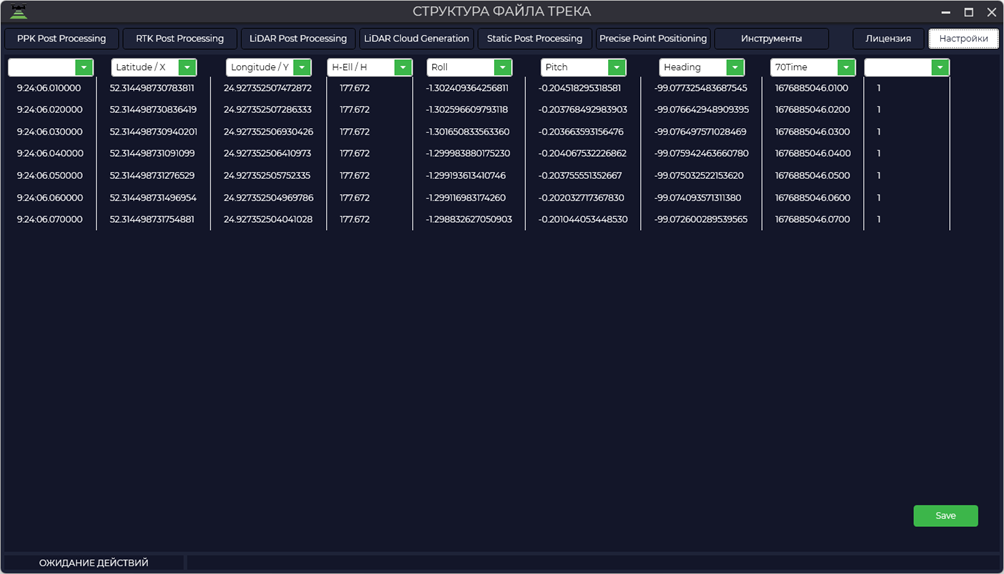
Task: Click time value 1676885046.0300
Action: [x=813, y=132]
